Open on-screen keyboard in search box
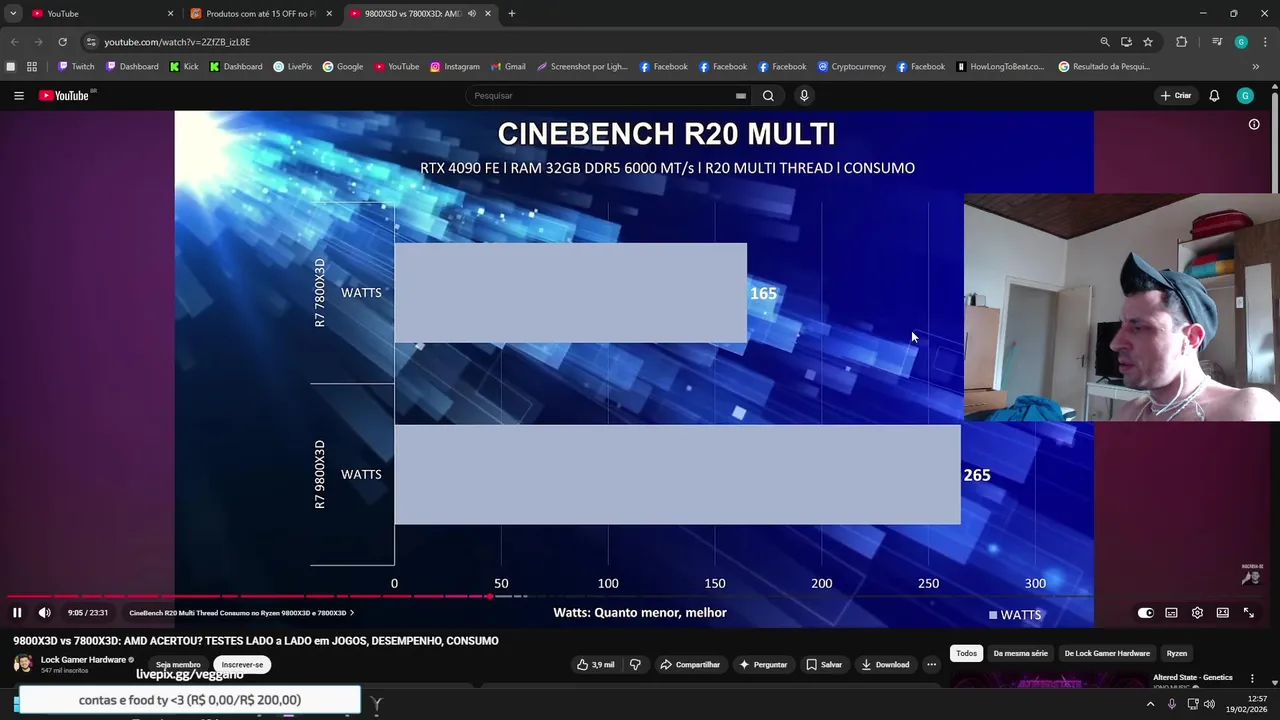This screenshot has height=720, width=1280. coord(741,96)
